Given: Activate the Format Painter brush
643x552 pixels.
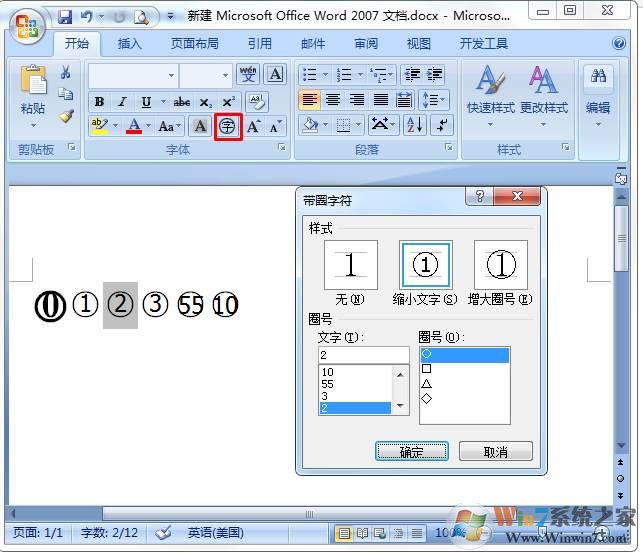Looking at the screenshot, I should (x=66, y=117).
